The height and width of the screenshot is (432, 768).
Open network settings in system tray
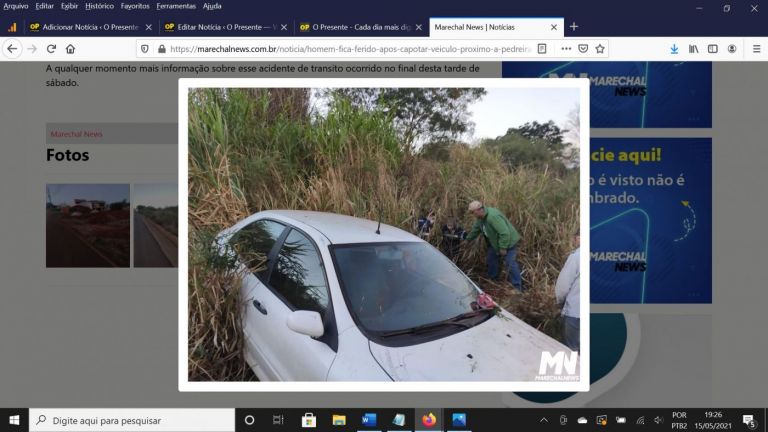pyautogui.click(x=640, y=420)
